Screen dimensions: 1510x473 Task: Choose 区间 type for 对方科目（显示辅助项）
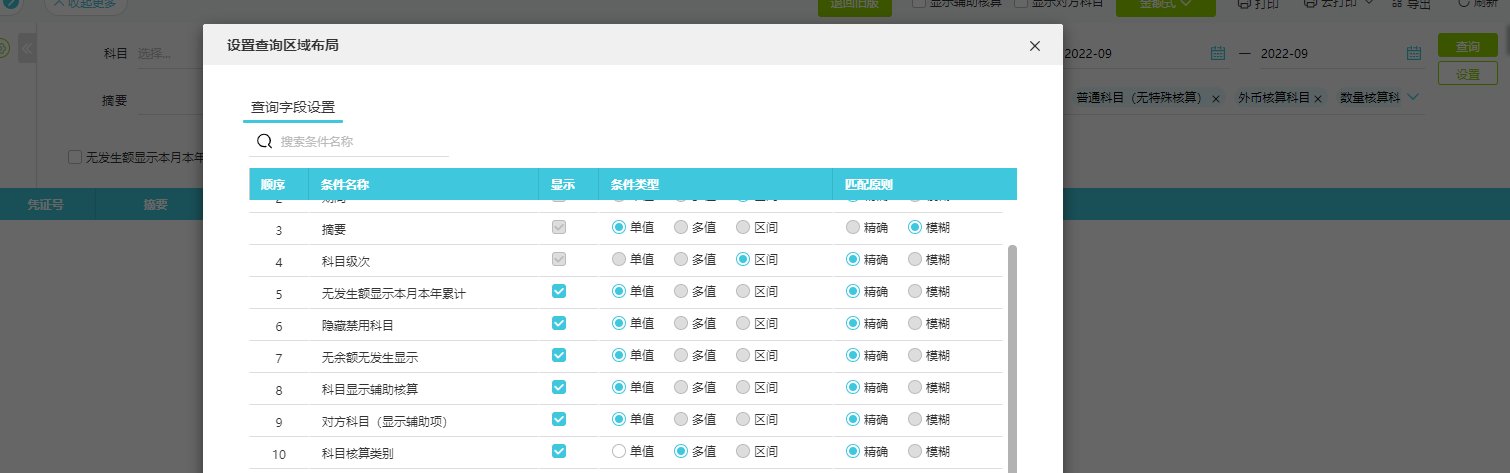point(743,419)
